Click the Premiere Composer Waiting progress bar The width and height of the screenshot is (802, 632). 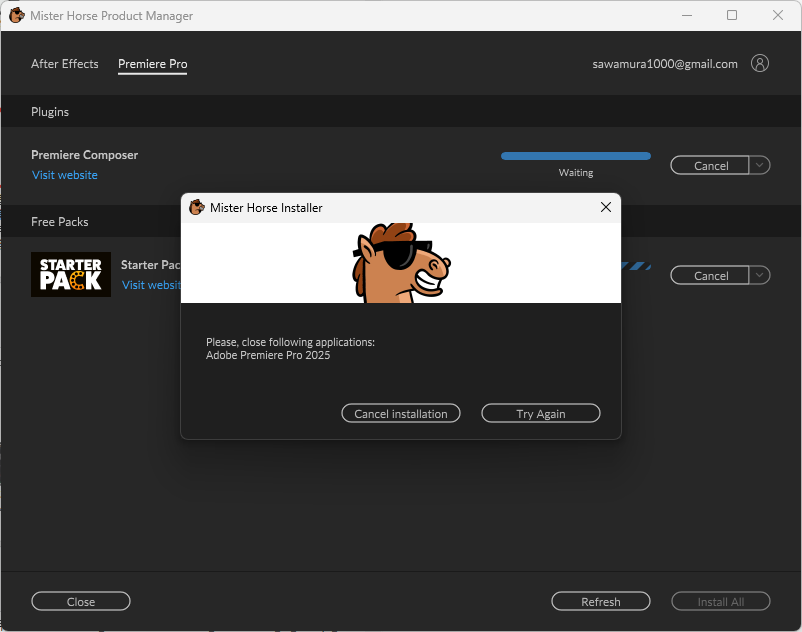tap(575, 156)
